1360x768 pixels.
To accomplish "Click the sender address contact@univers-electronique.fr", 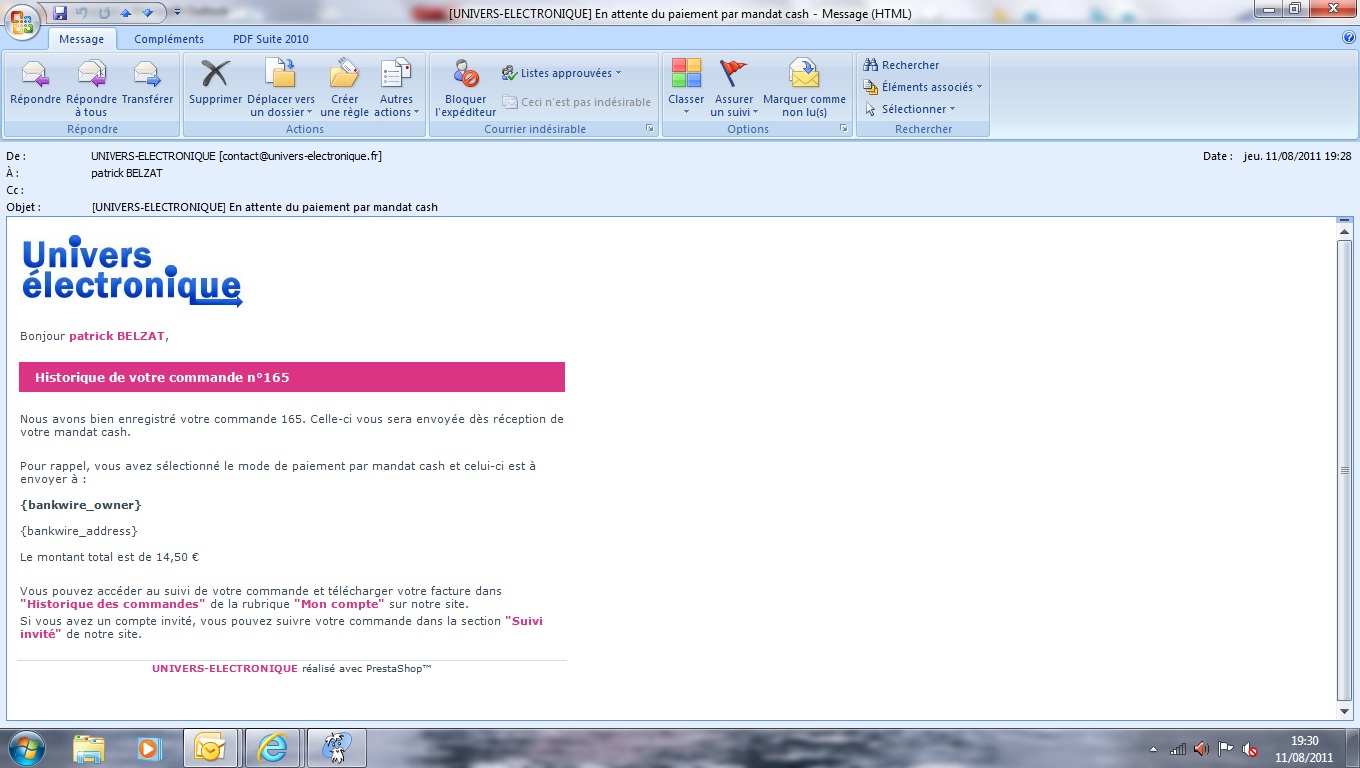I will coord(300,156).
